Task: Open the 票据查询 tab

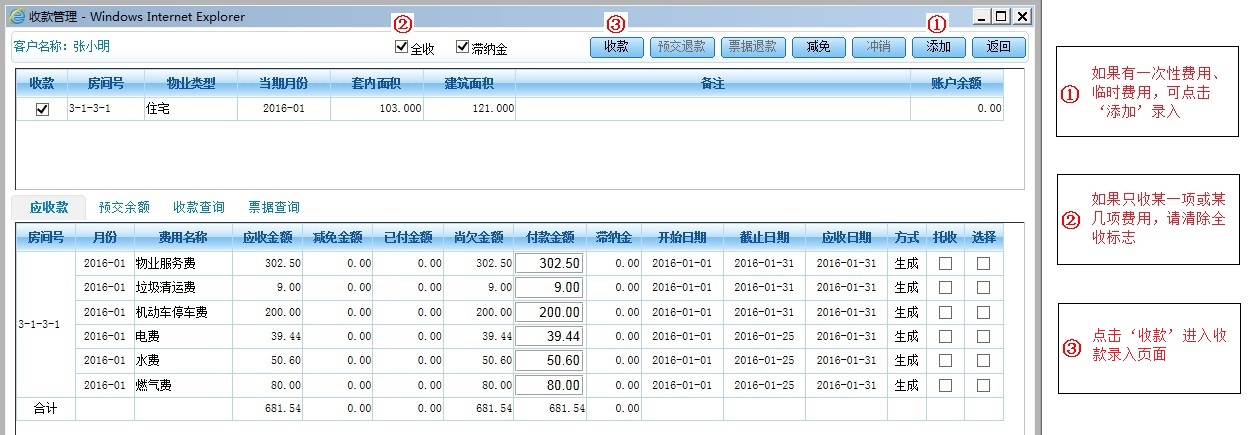Action: pyautogui.click(x=273, y=207)
